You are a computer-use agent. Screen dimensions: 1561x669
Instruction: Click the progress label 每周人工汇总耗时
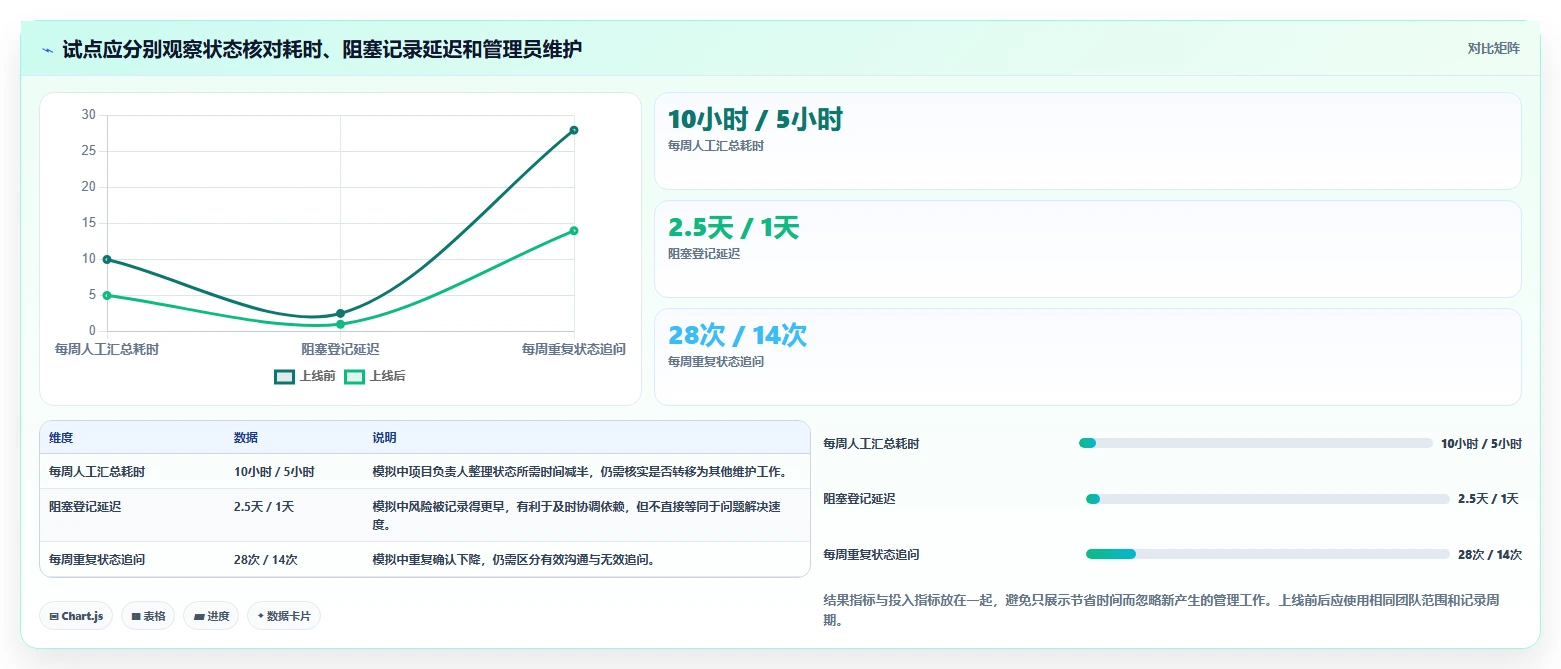[x=871, y=444]
